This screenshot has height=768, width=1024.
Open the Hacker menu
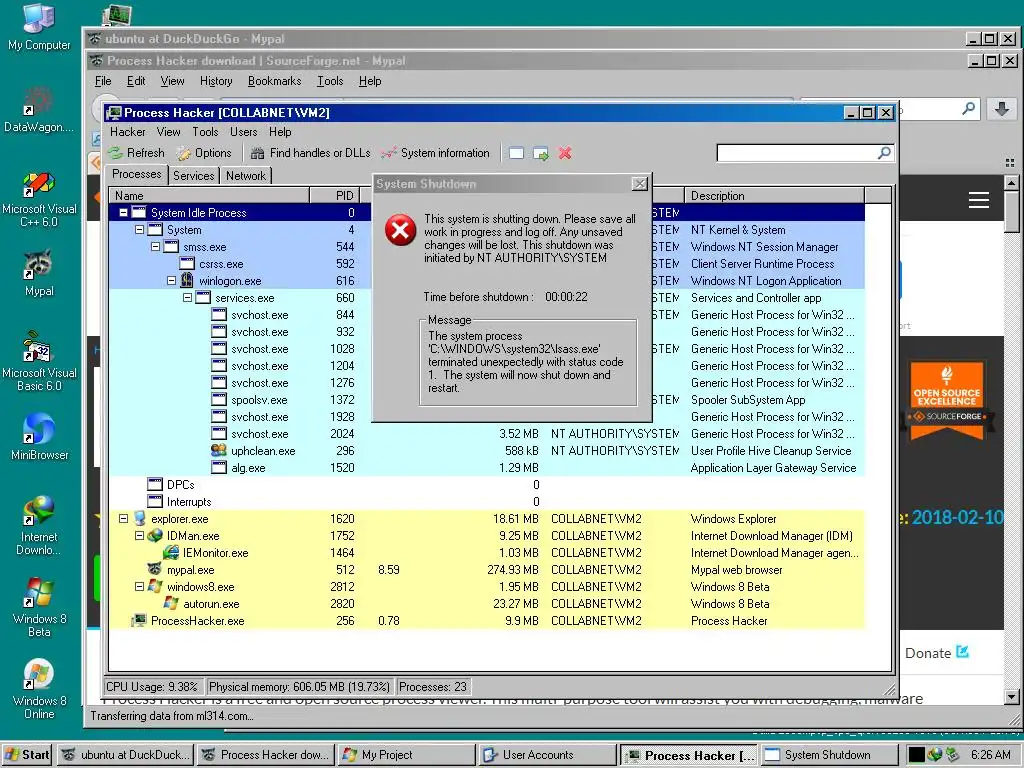click(x=127, y=132)
